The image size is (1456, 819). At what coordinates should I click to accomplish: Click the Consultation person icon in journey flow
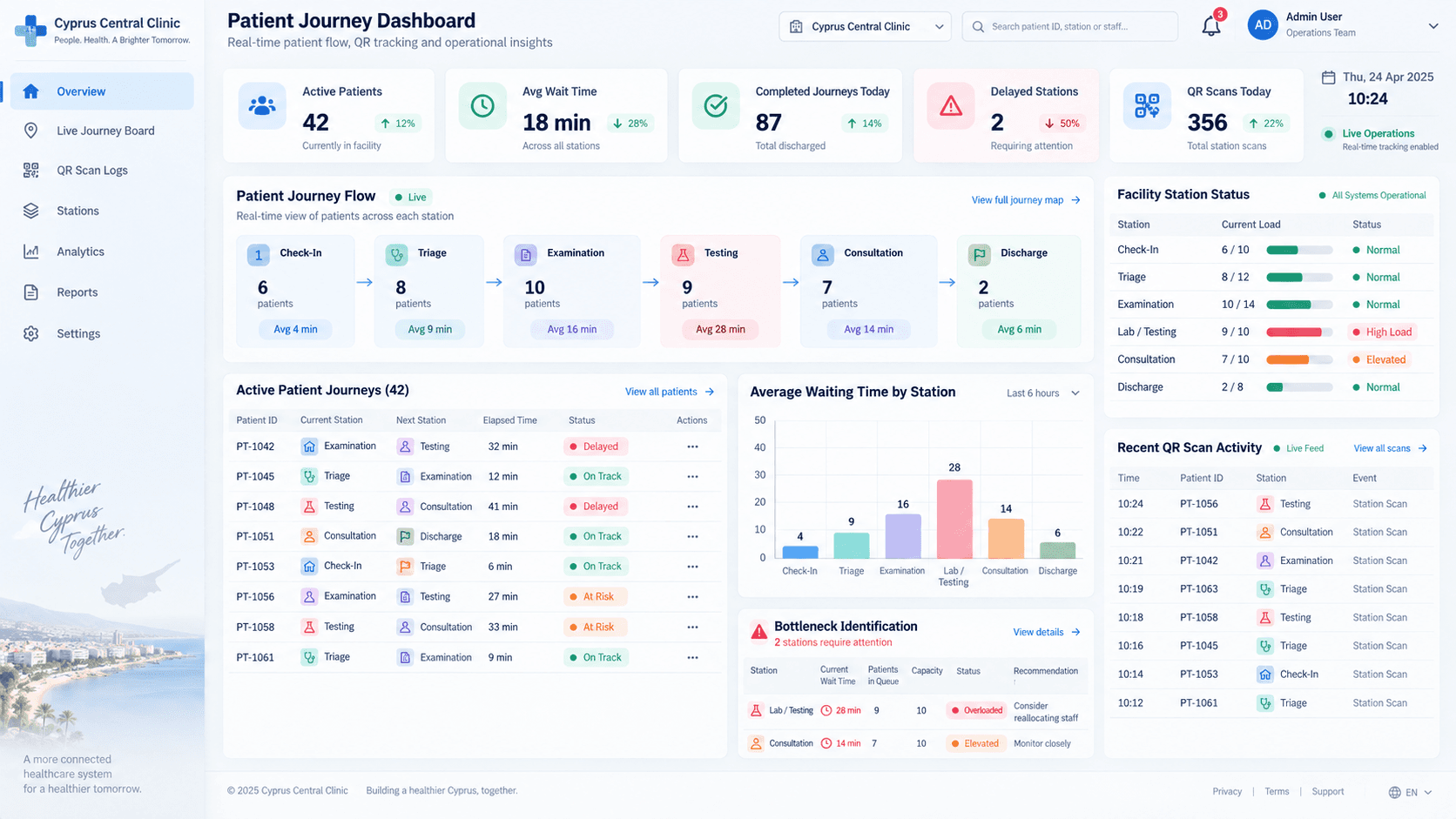click(823, 254)
